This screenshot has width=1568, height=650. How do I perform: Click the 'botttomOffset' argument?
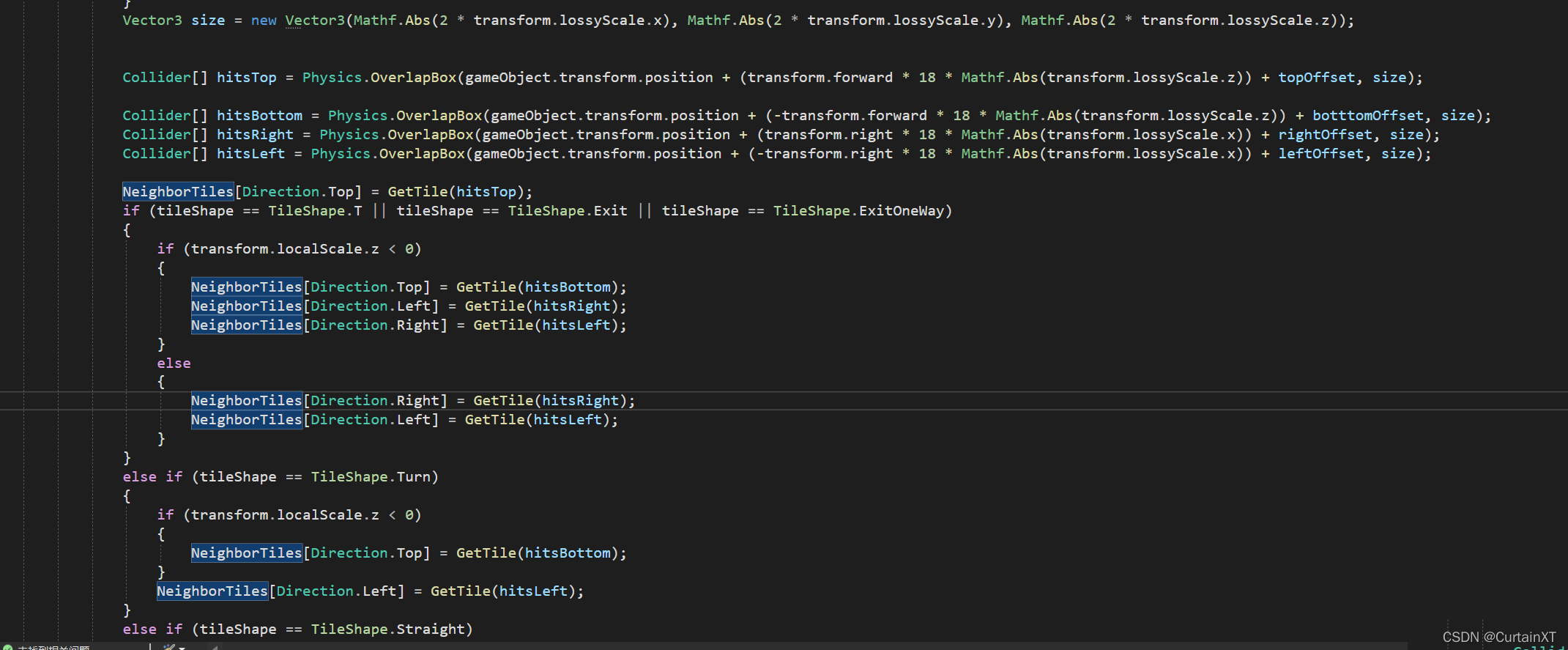tap(1368, 116)
